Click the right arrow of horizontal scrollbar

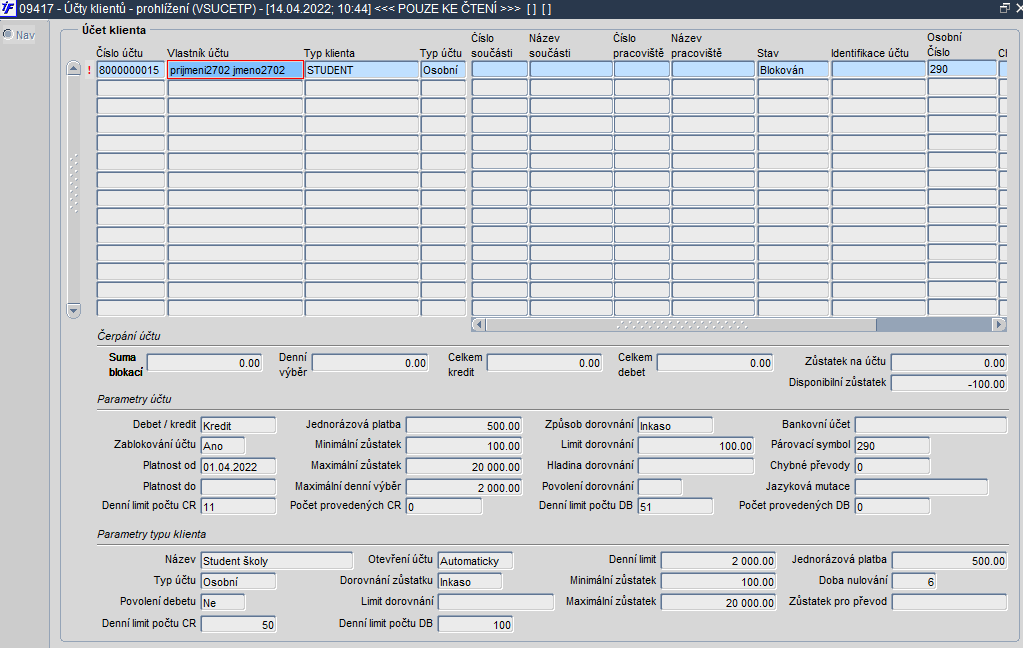pyautogui.click(x=999, y=324)
